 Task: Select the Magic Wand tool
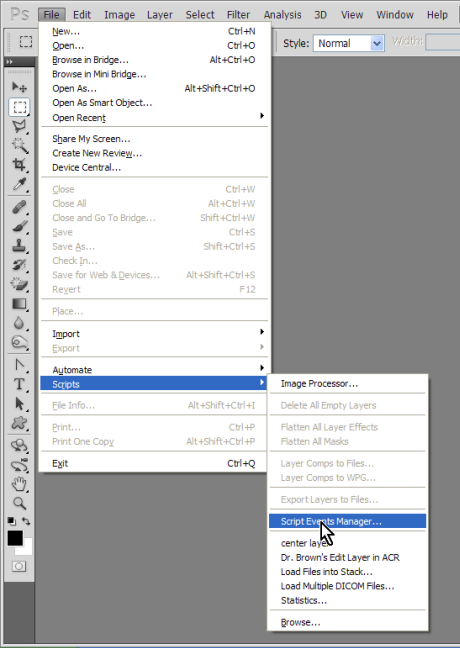click(19, 145)
